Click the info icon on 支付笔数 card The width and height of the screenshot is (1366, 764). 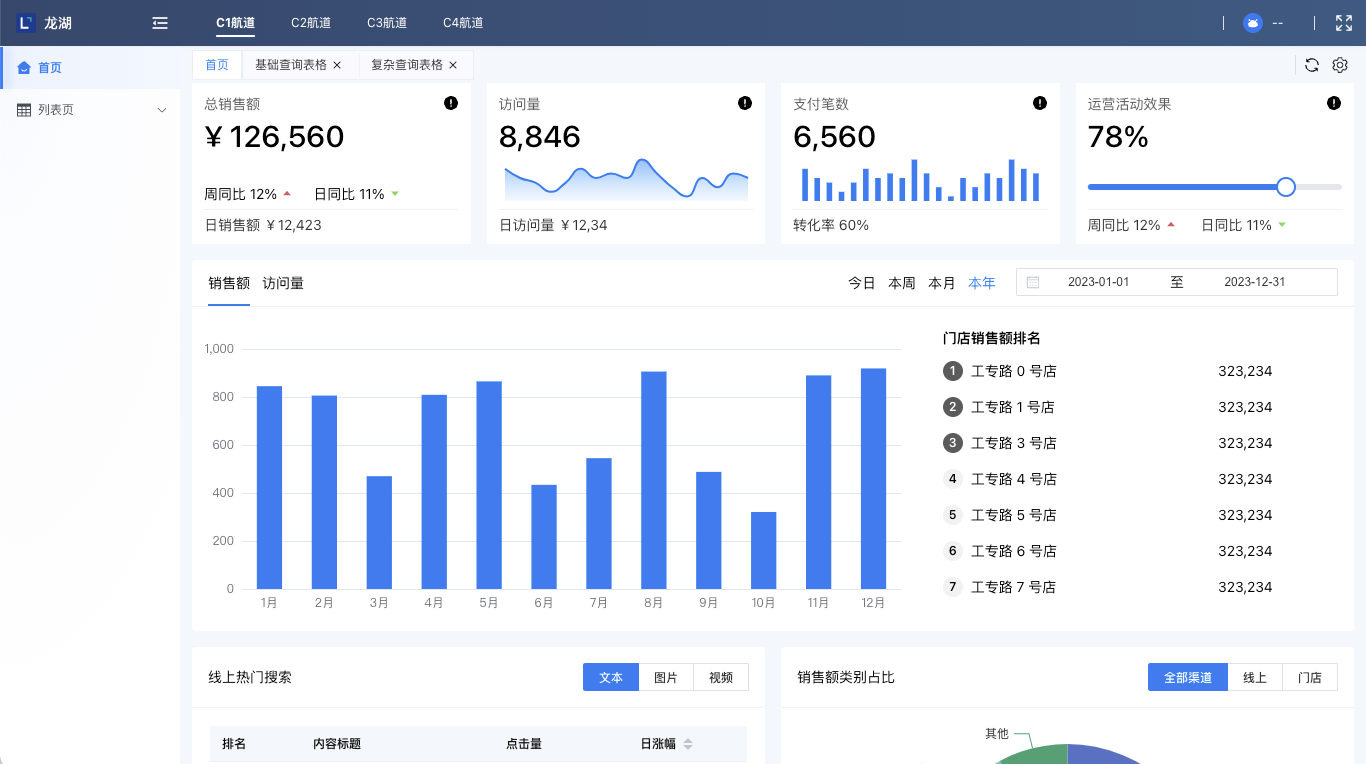pyautogui.click(x=1040, y=103)
